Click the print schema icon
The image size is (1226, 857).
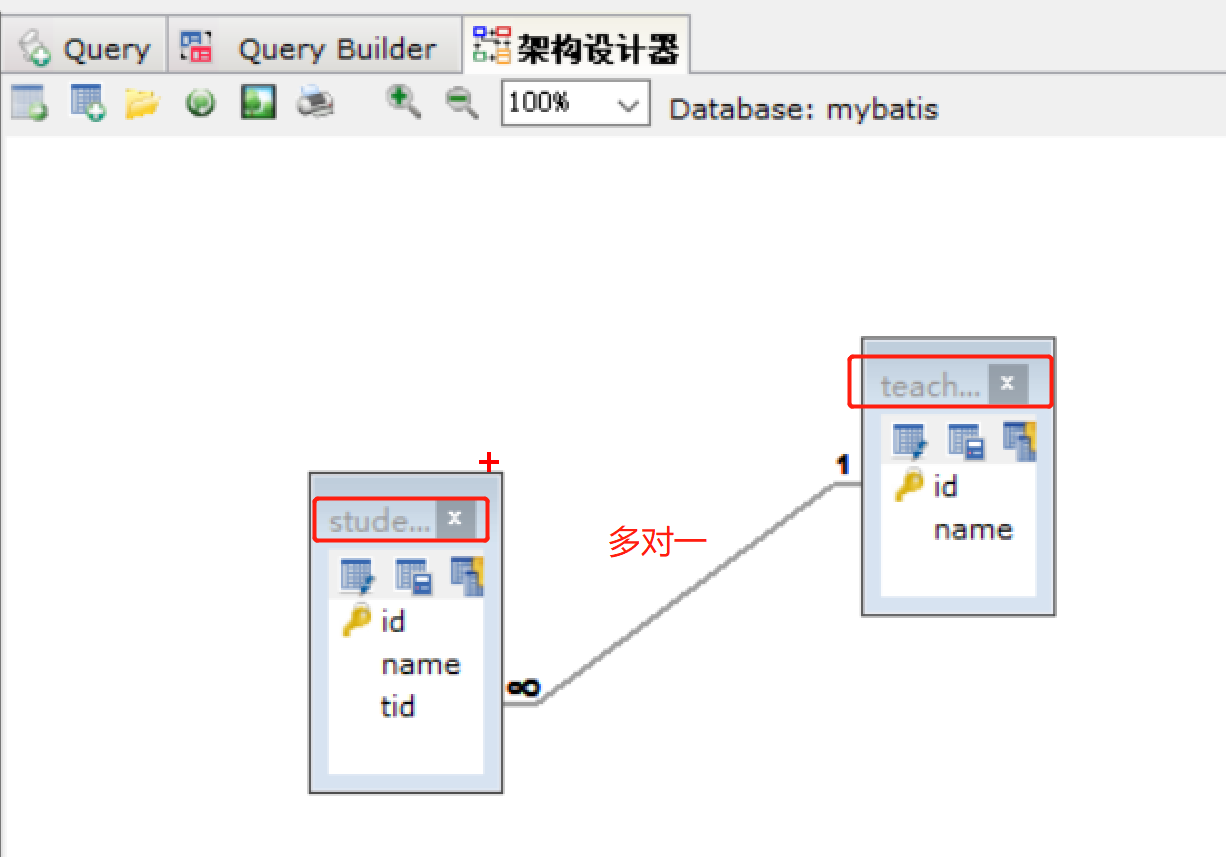316,103
